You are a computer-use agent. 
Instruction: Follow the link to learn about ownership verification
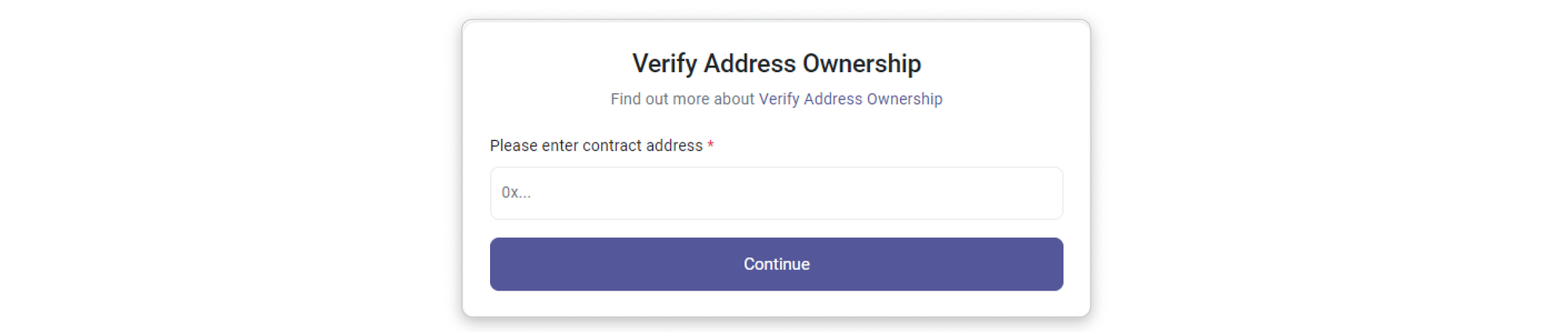tap(850, 99)
